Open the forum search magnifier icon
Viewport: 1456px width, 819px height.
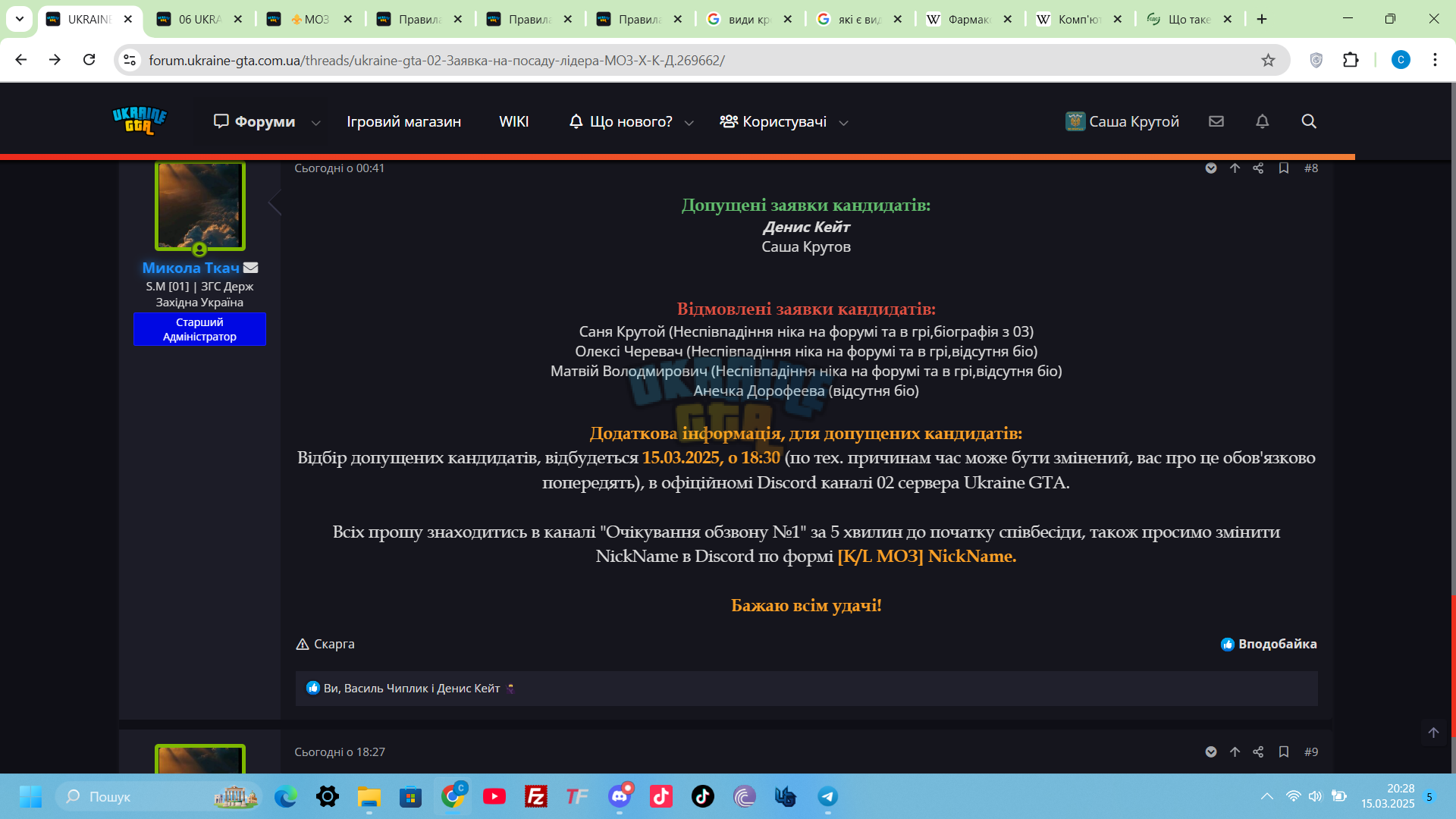tap(1309, 121)
